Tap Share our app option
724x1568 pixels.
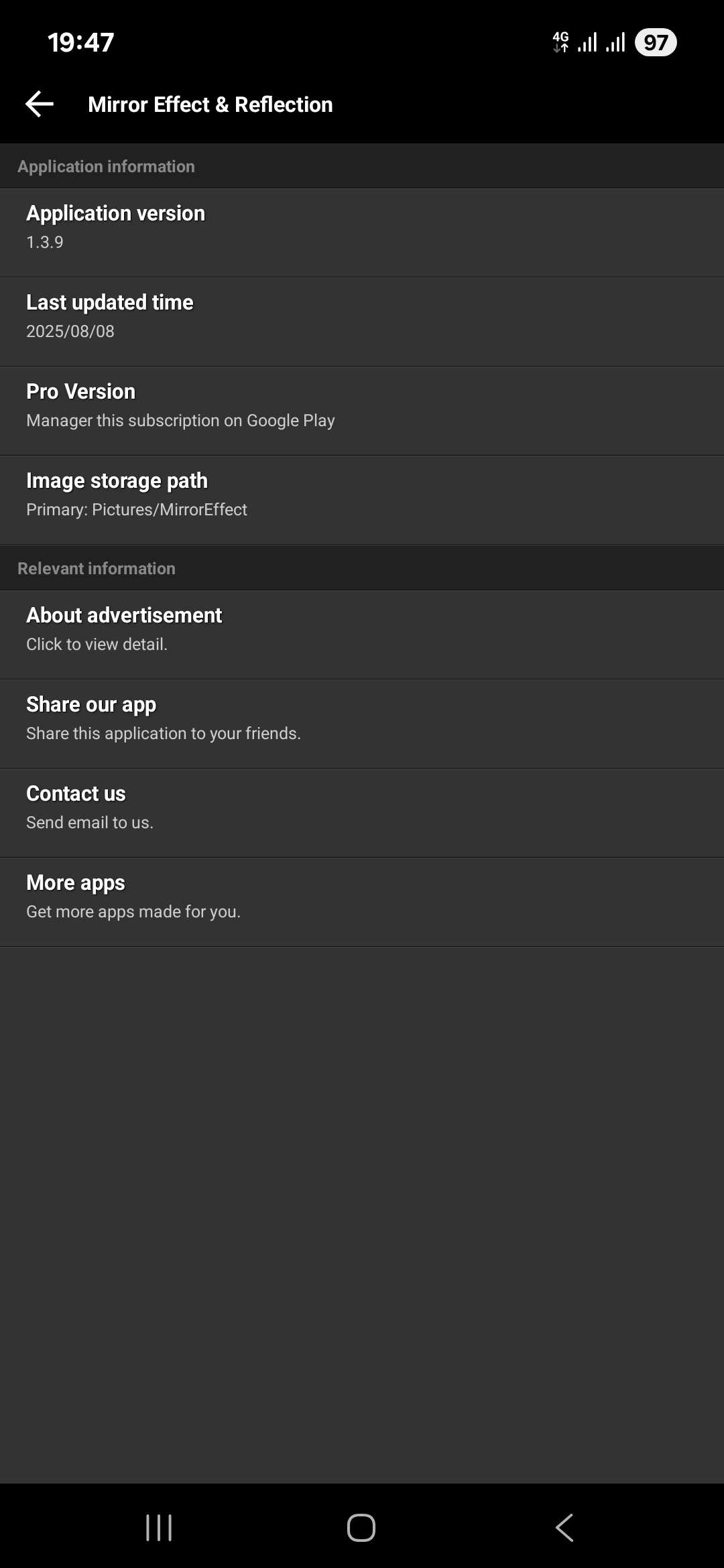tap(362, 724)
